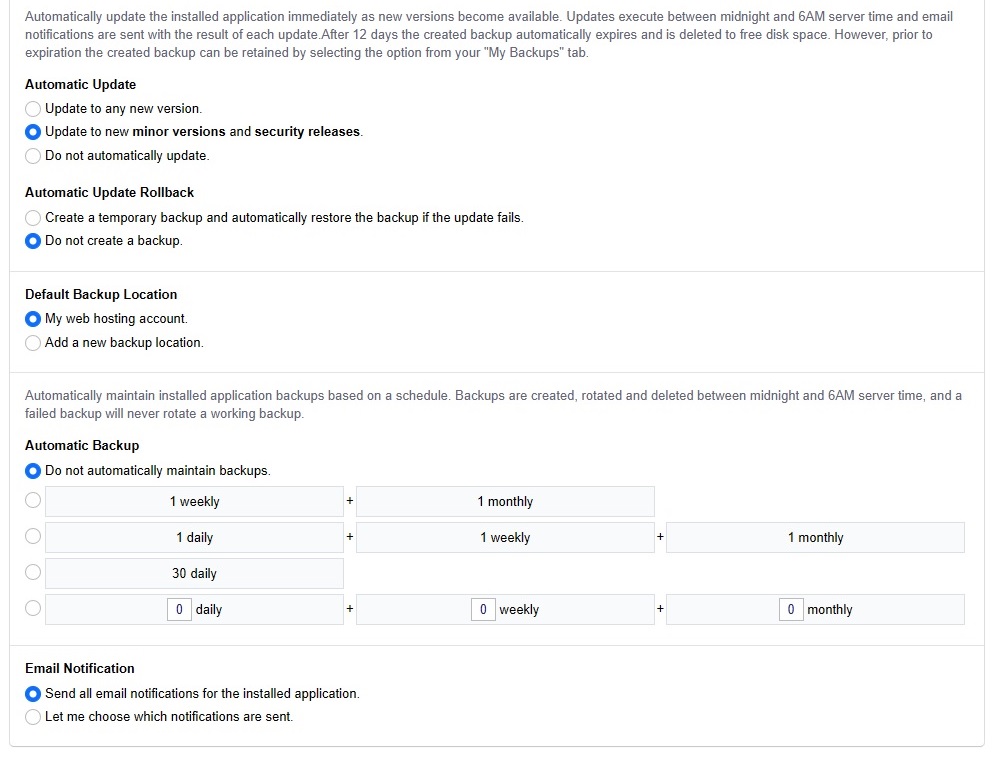Set backup location to My web hosting account
This screenshot has width=1000, height=760.
click(x=32, y=317)
